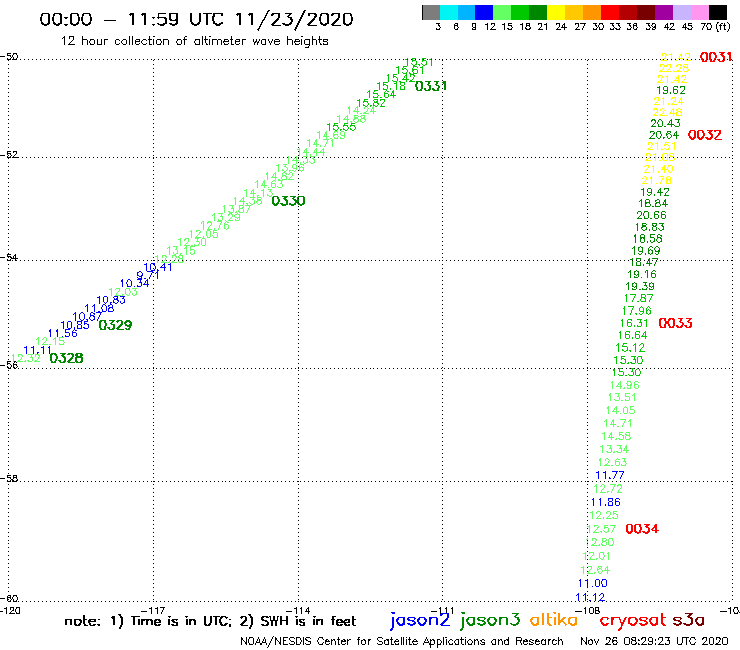Screen dimensions: 740x650
Task: Click the wave height value 19.42
Action: click(655, 192)
